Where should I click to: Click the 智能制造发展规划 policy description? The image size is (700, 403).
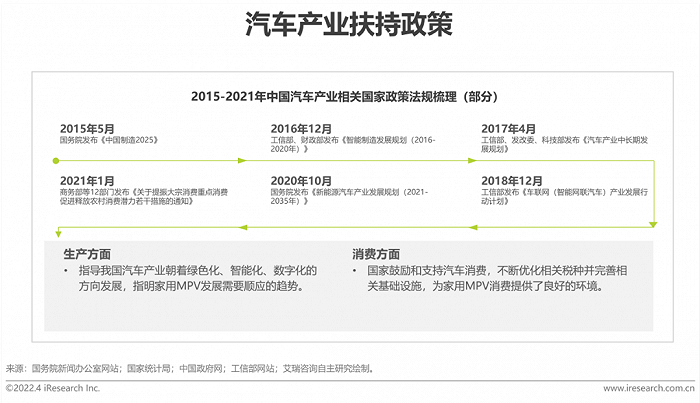(353, 145)
